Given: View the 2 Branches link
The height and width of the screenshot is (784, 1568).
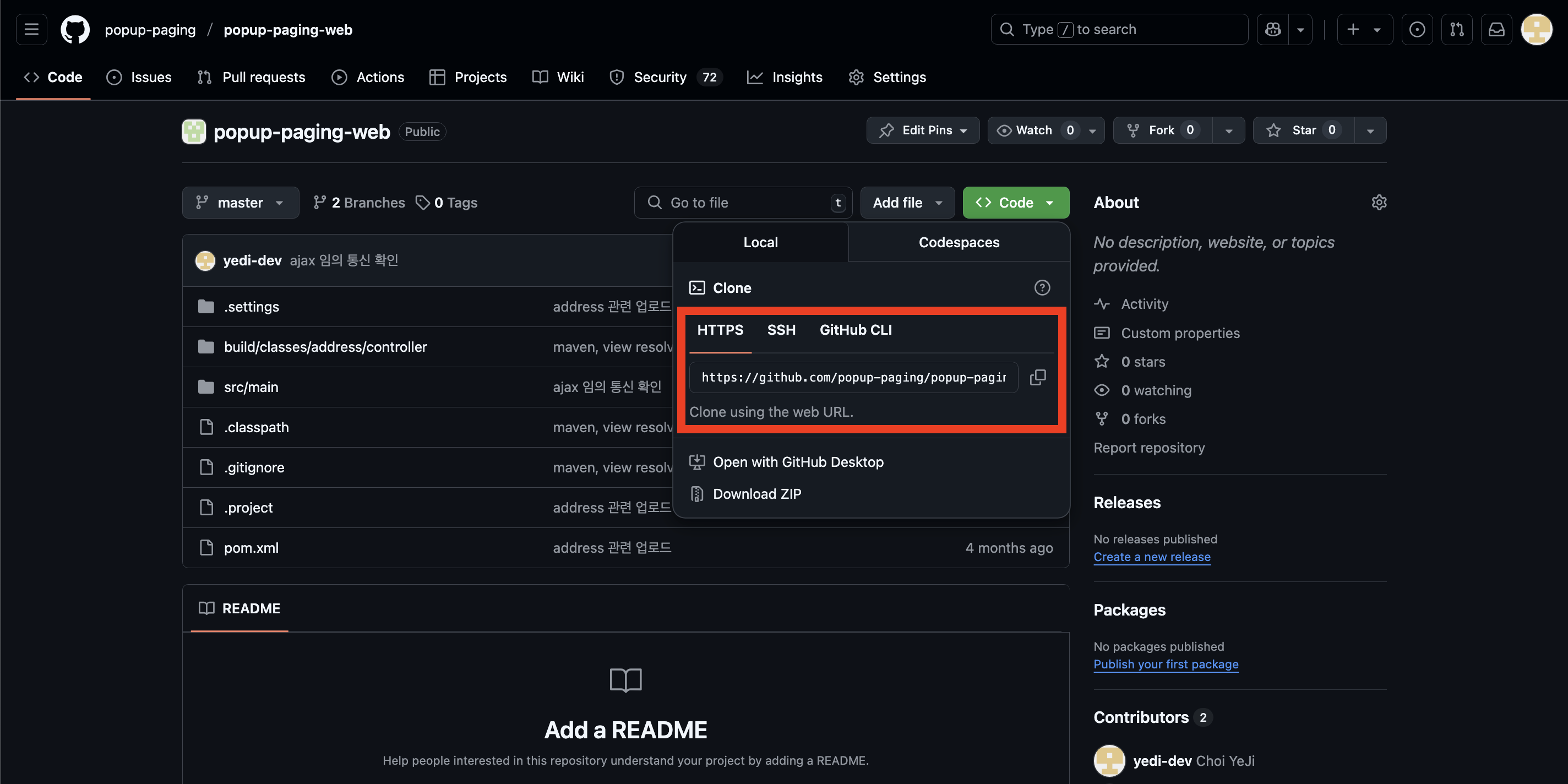Looking at the screenshot, I should pos(359,202).
